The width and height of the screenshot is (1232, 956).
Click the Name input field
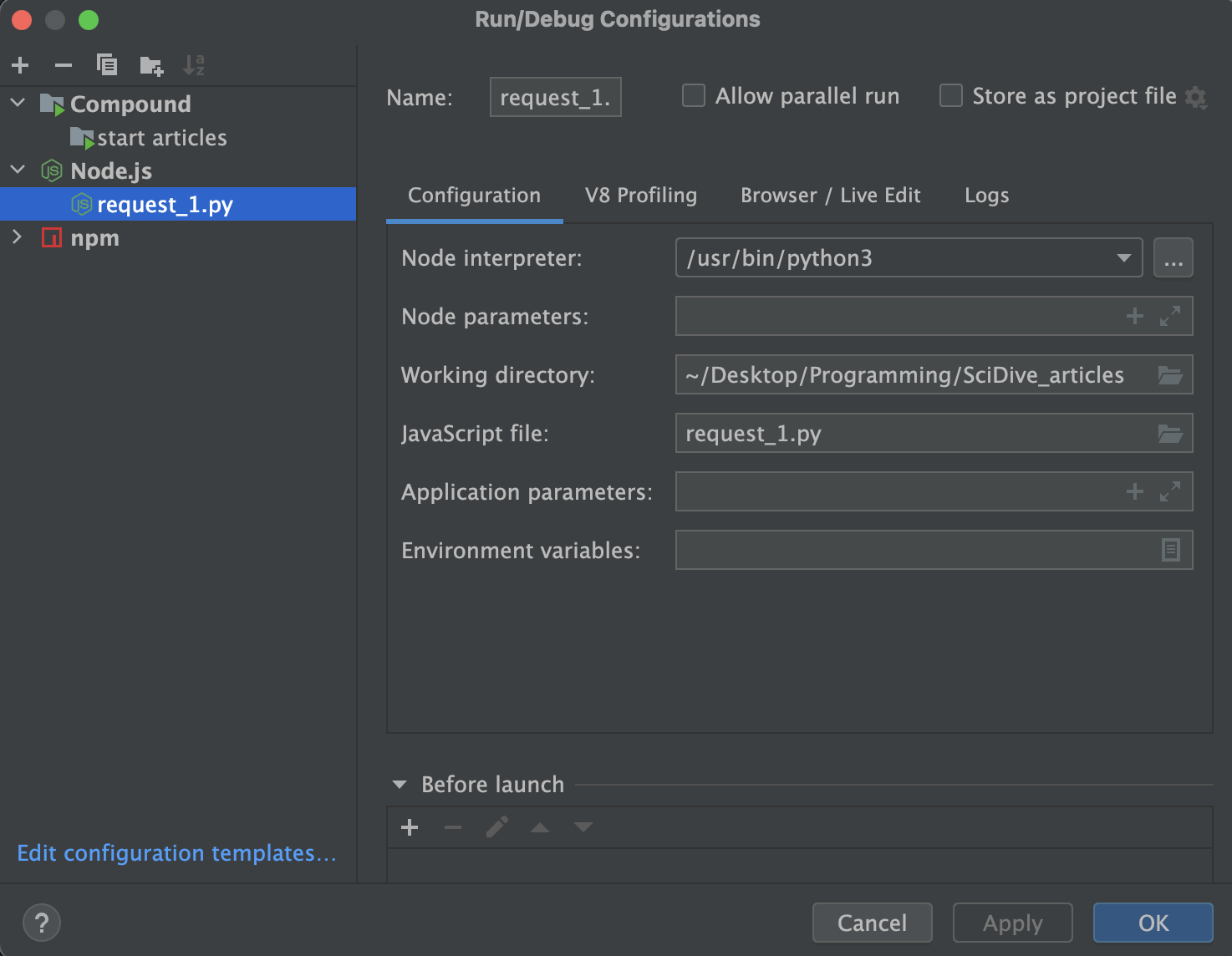click(x=555, y=97)
